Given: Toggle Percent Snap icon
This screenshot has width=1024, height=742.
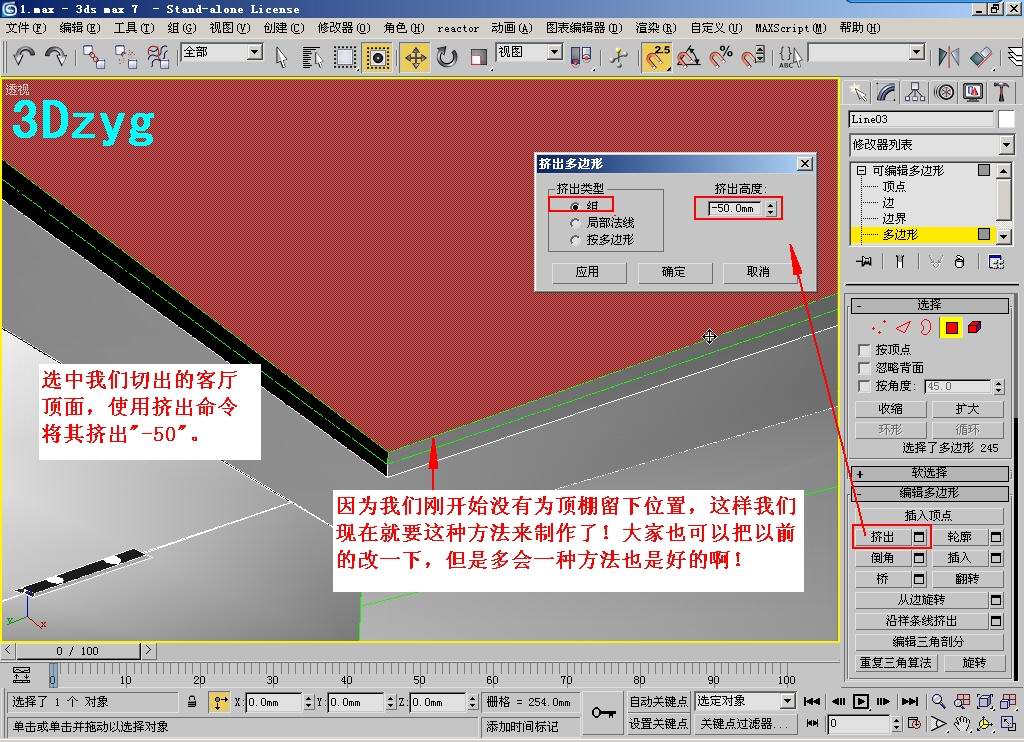Looking at the screenshot, I should (x=720, y=57).
